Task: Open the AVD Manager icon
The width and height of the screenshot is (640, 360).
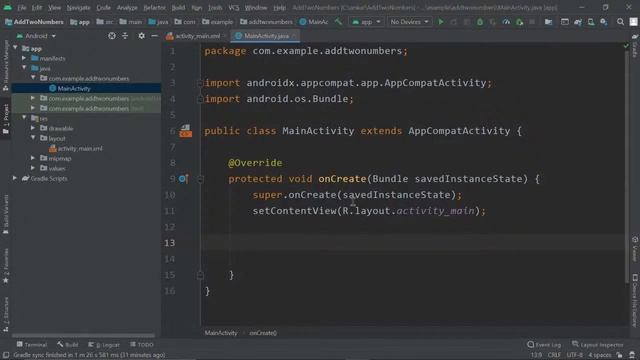Action: click(x=591, y=22)
